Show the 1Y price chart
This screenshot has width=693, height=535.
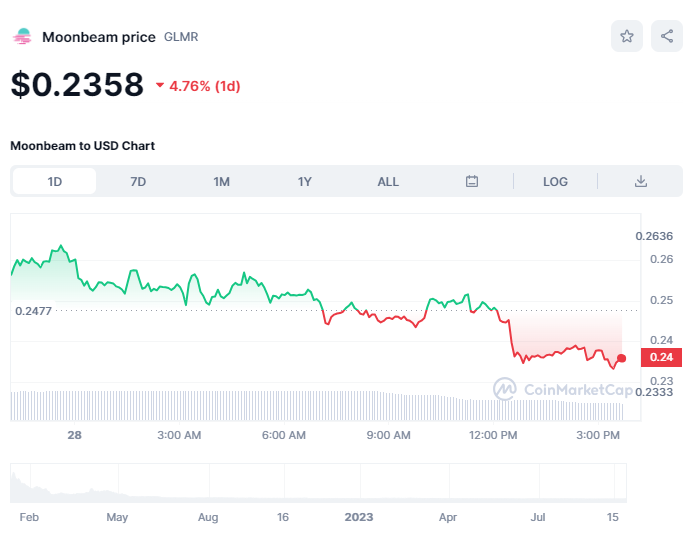pyautogui.click(x=305, y=181)
